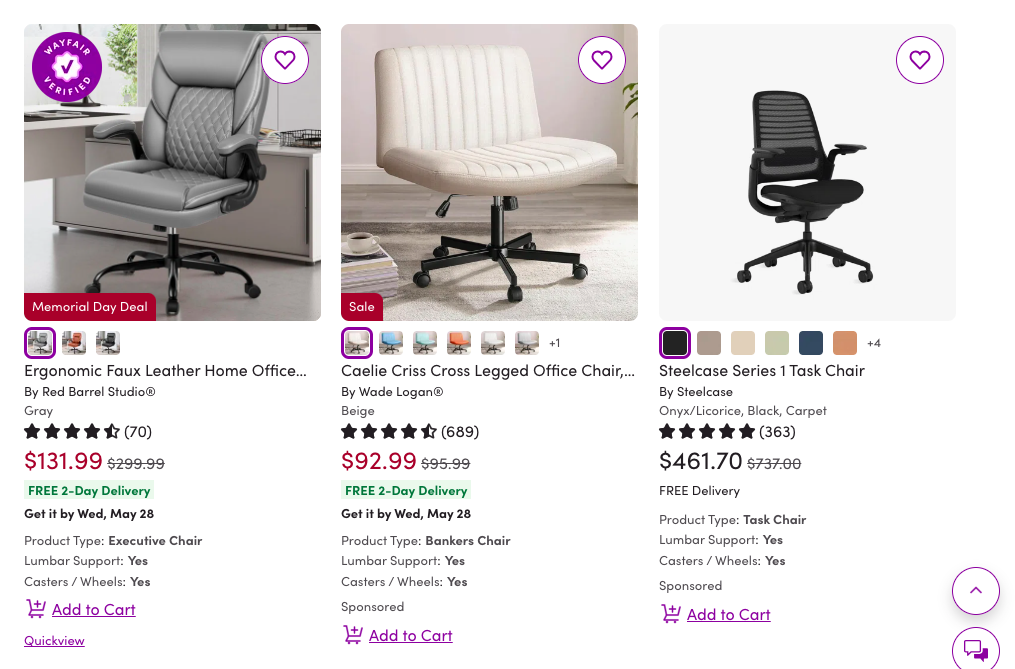Click the cart icon under the Steelcase chair
The width and height of the screenshot is (1015, 669).
[671, 614]
